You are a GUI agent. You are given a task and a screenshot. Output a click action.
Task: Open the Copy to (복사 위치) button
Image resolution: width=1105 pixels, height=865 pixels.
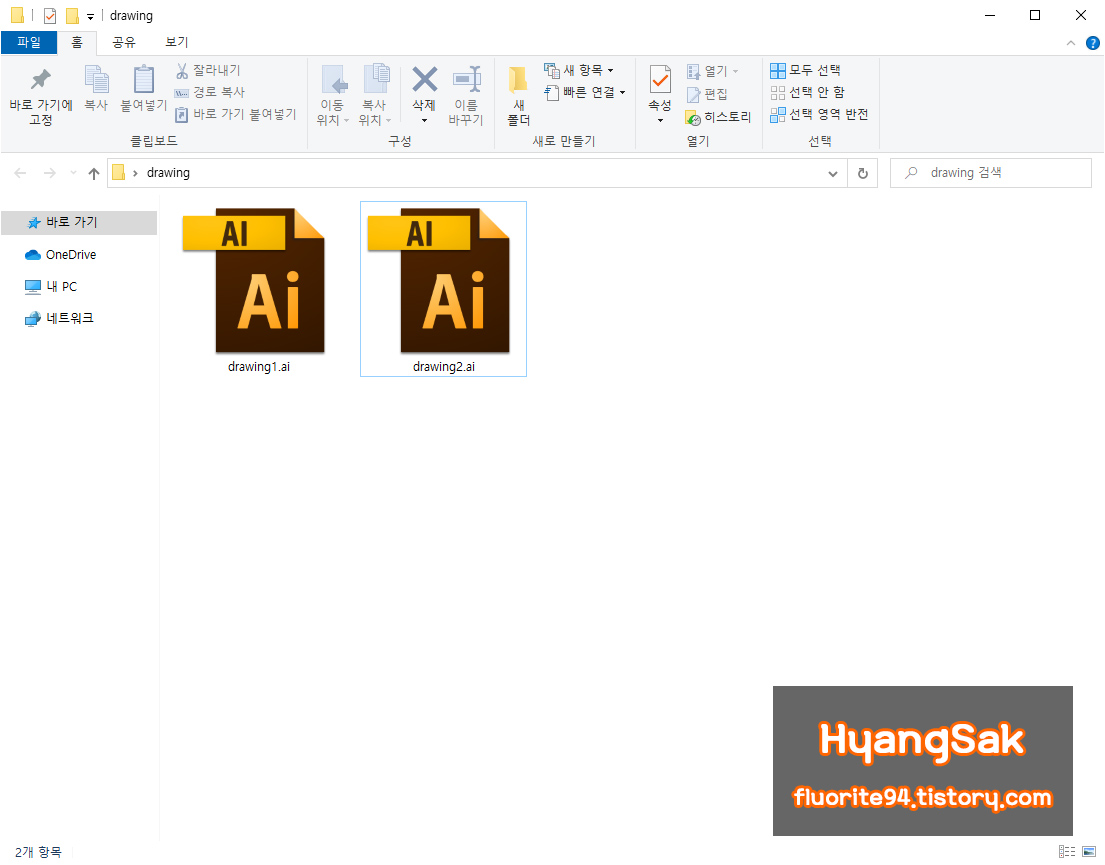(x=375, y=95)
